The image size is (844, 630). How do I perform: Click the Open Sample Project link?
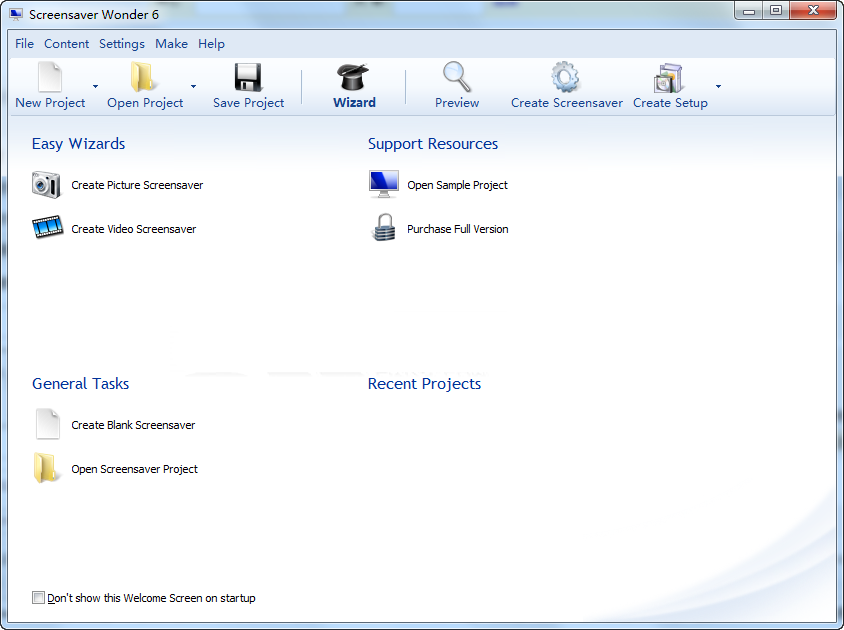point(457,185)
